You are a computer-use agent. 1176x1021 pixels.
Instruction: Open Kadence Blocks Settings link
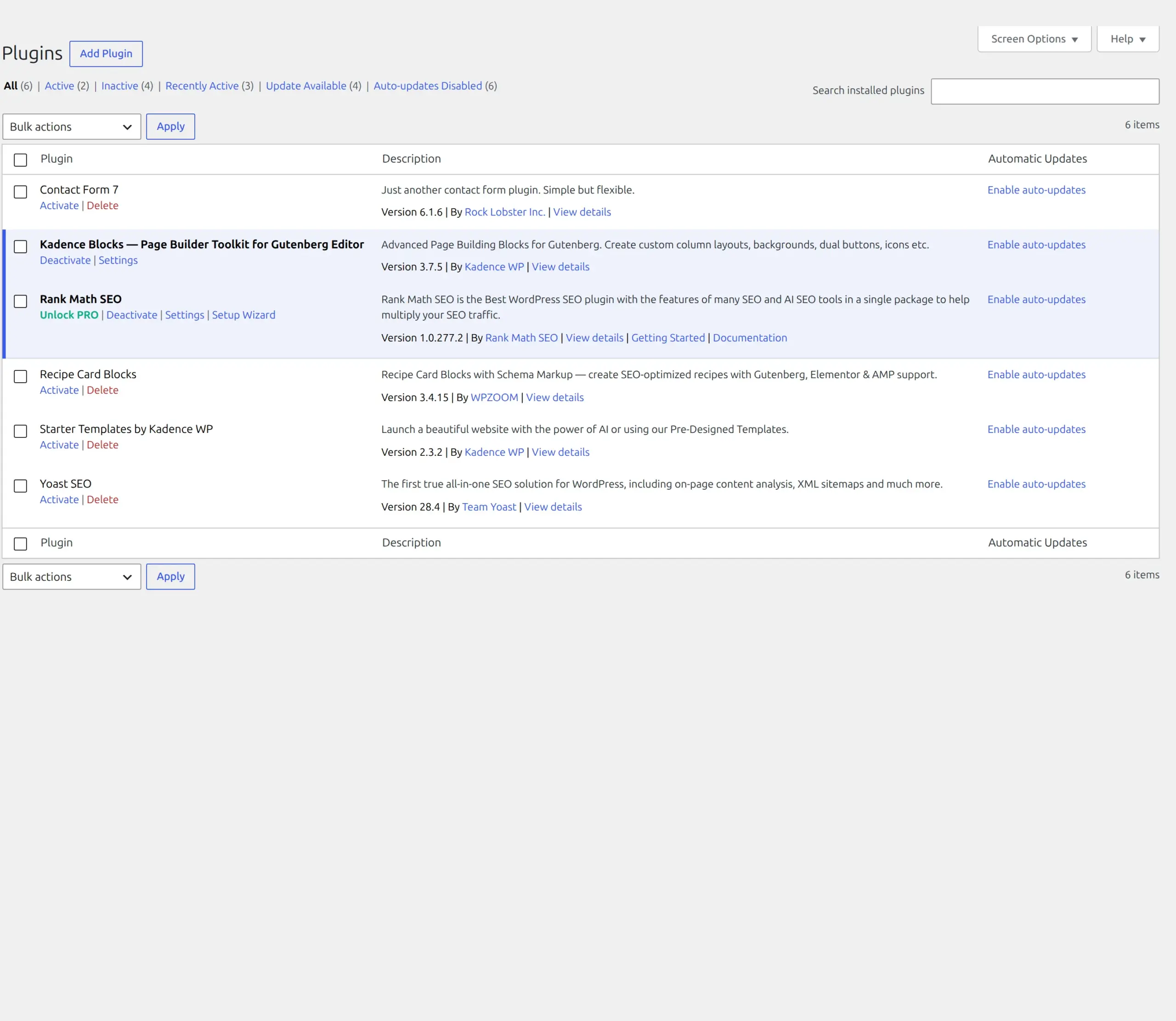pos(118,260)
